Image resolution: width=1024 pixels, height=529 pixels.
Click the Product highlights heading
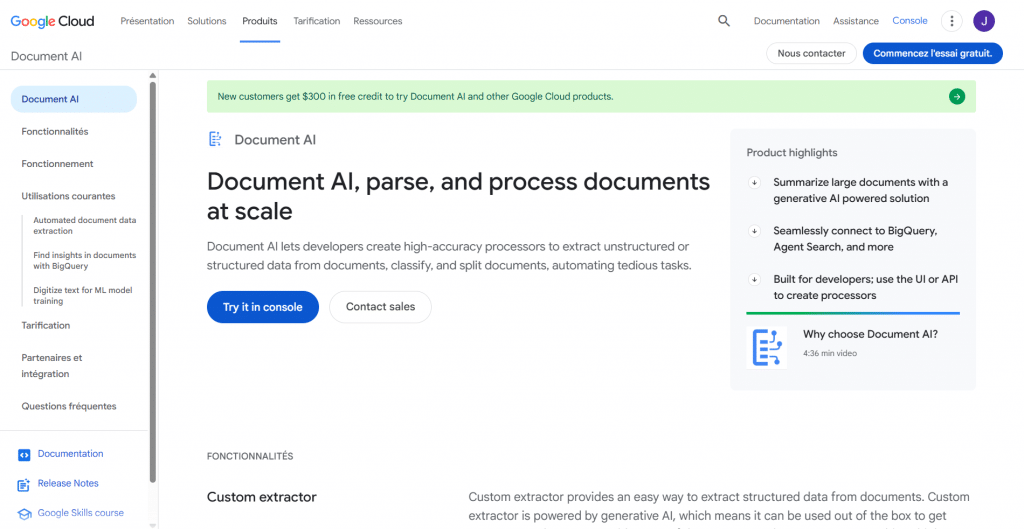[x=792, y=153]
